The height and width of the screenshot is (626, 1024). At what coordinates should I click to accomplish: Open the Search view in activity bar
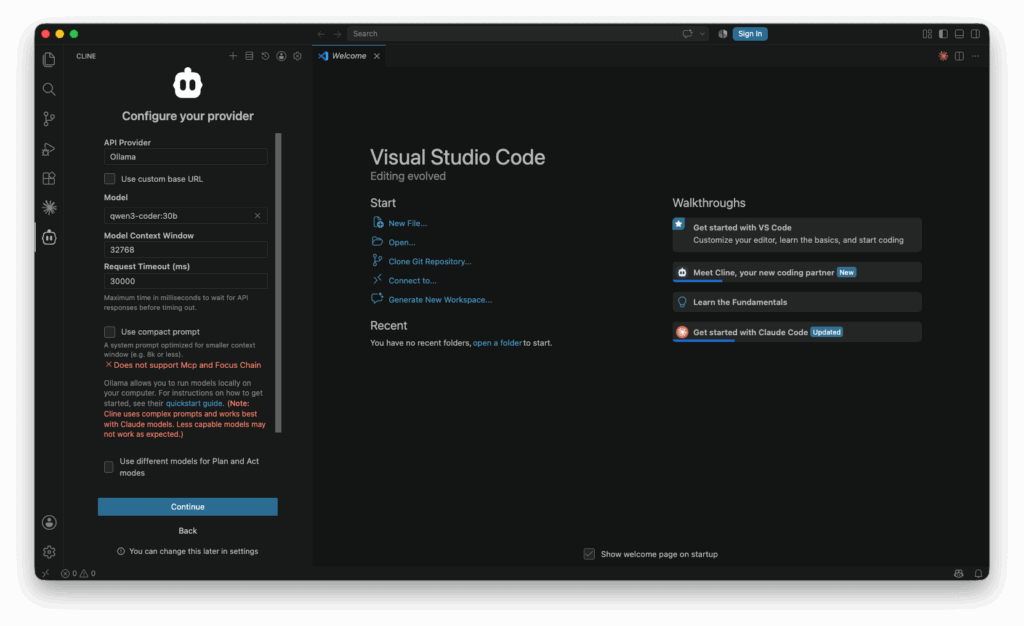click(x=49, y=89)
